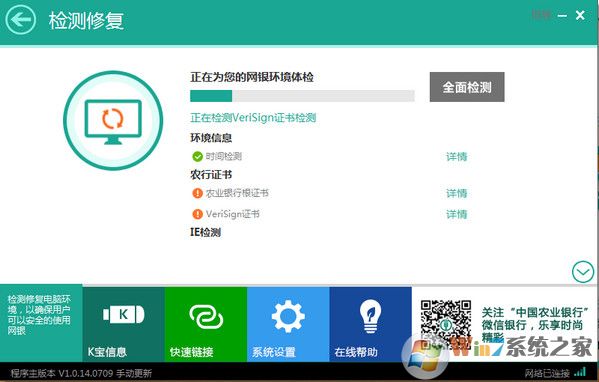Viewport: 599px width, 382px height.
Task: Click the 时间检测 item text
Action: point(223,156)
